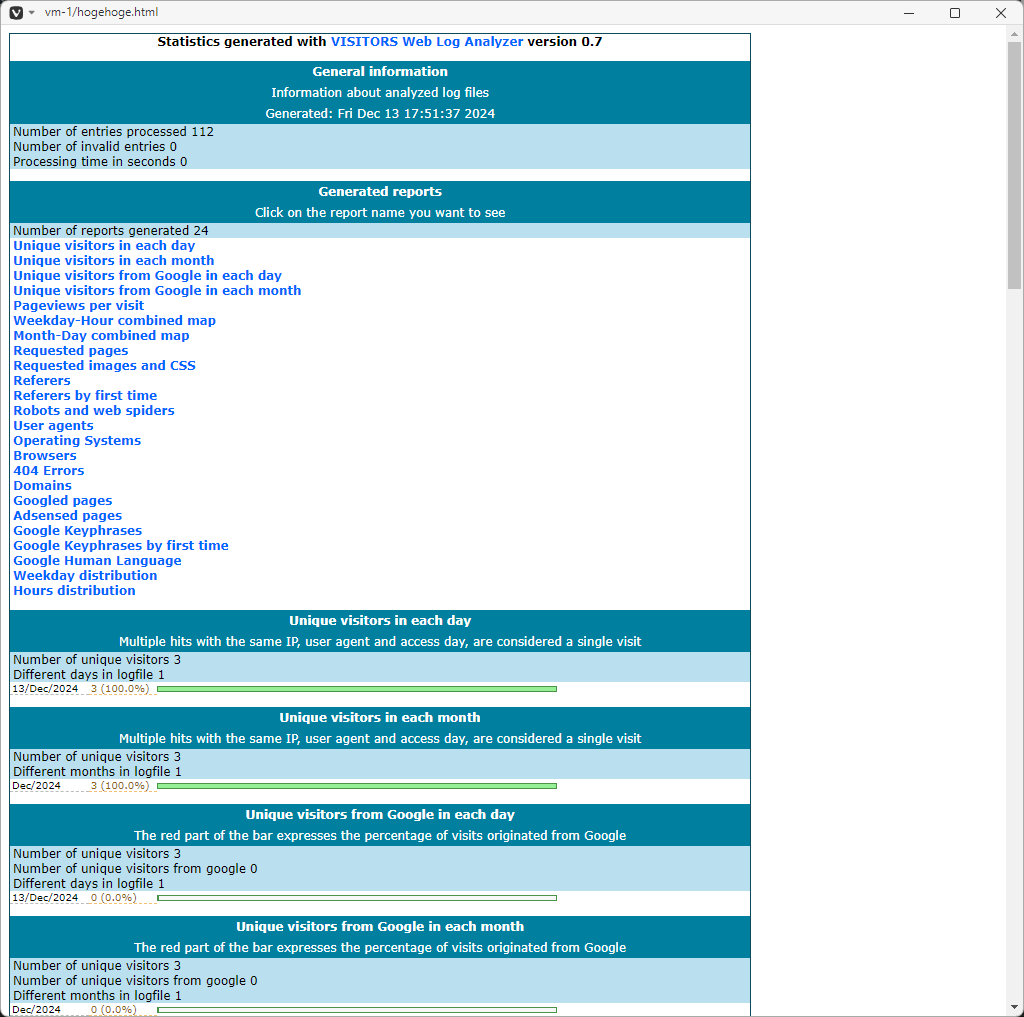Jump to Unique visitors in each day

[104, 246]
